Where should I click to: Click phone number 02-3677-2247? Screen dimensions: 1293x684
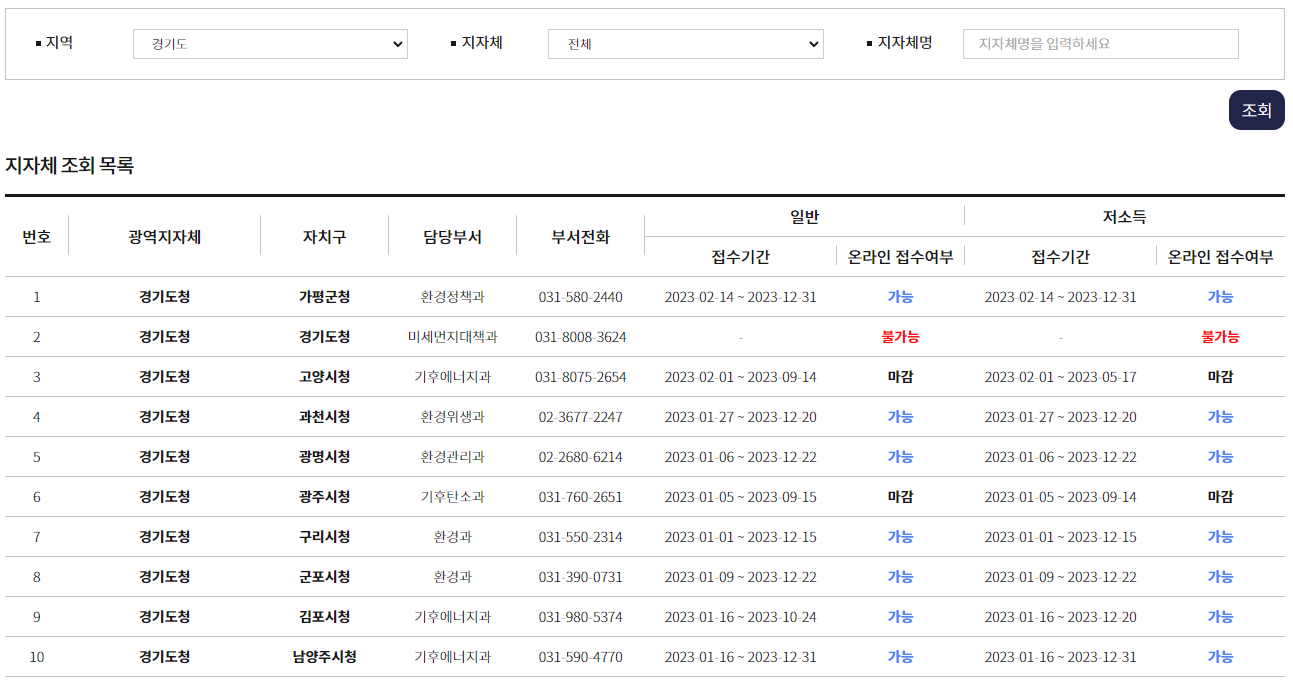pos(580,417)
